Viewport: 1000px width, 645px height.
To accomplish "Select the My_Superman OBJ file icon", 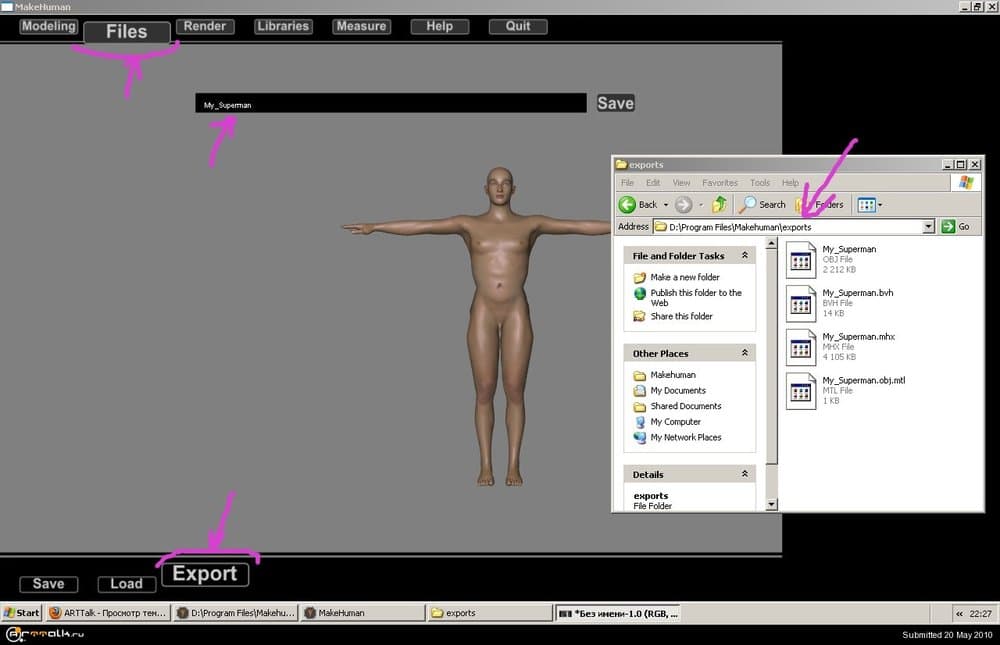I will (x=800, y=260).
